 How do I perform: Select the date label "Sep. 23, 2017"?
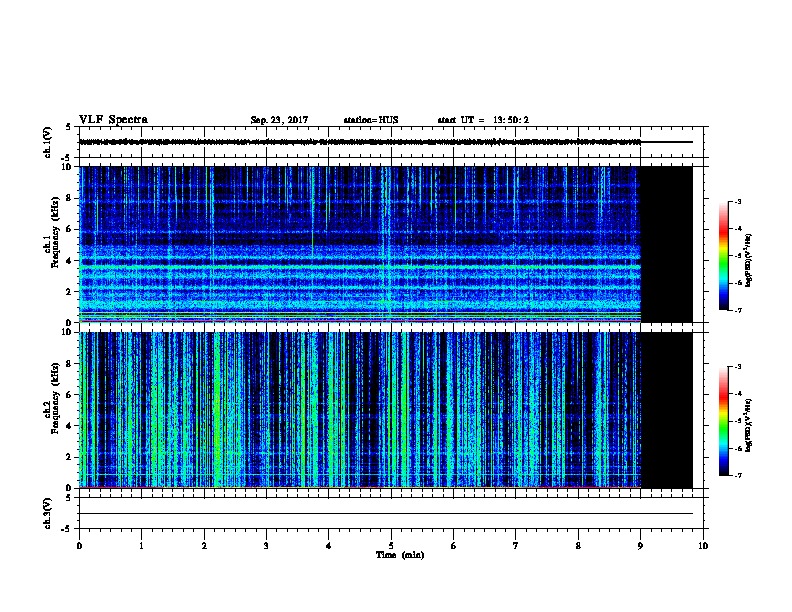[279, 120]
